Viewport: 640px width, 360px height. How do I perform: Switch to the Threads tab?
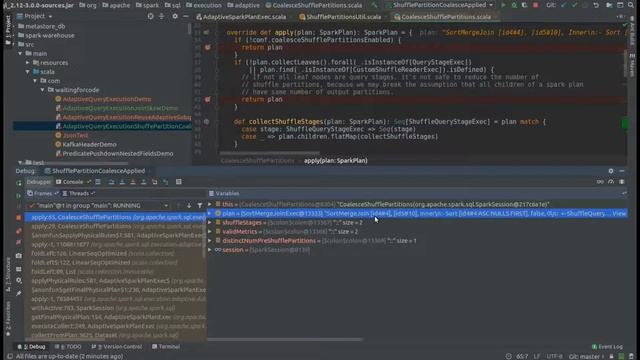[78, 193]
